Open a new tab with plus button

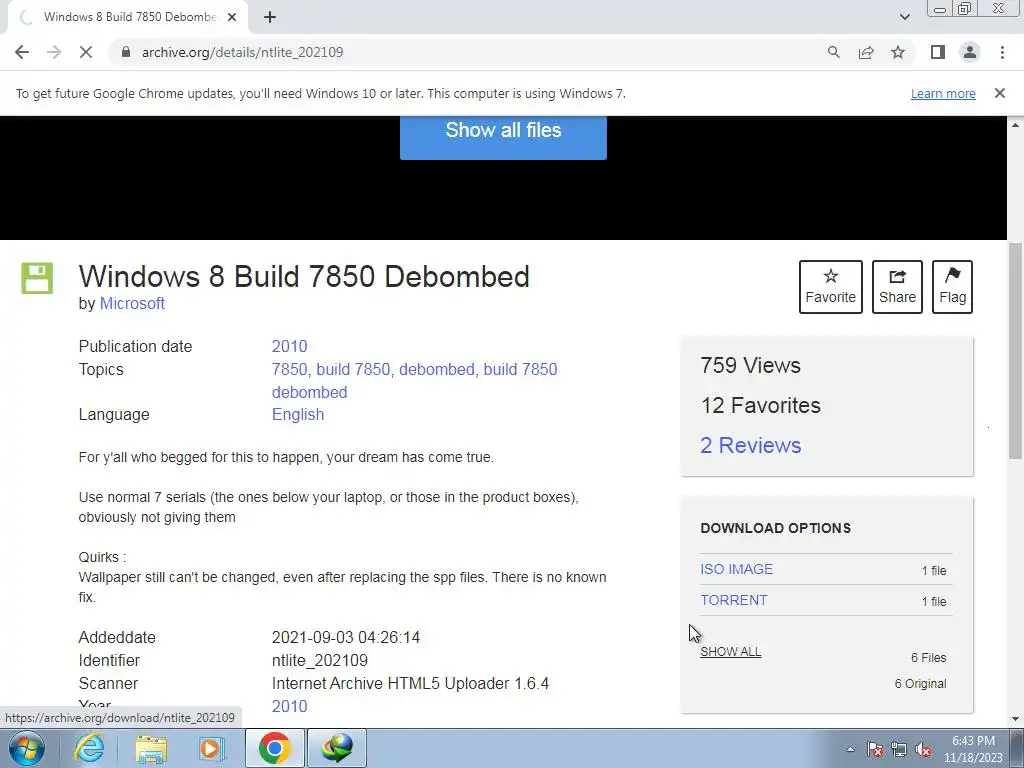coord(270,17)
